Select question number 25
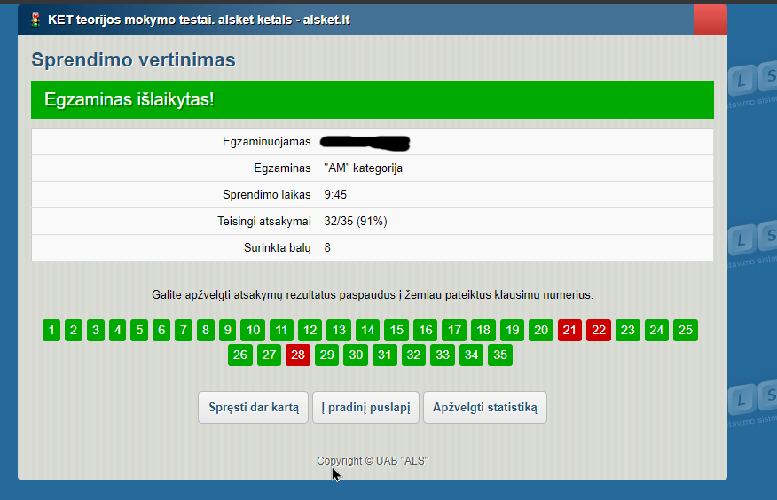This screenshot has height=500, width=777. point(685,330)
